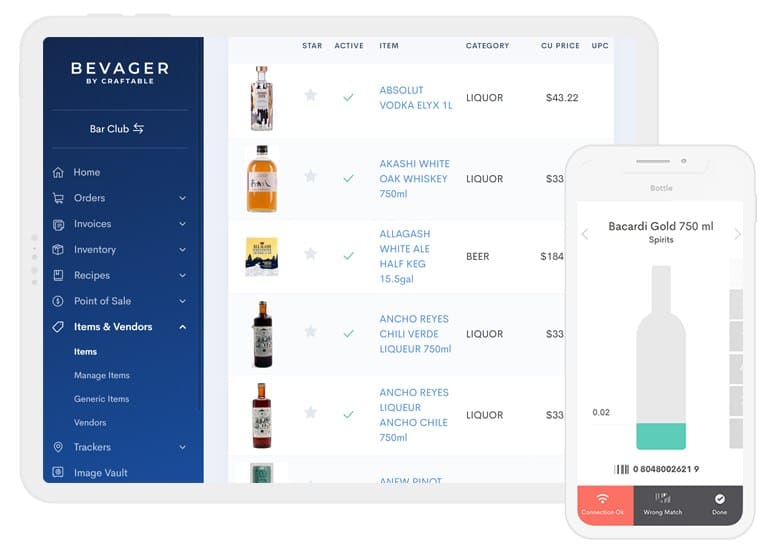Image resolution: width=775 pixels, height=555 pixels.
Task: Open the ABSOLUT VODKA ELYX 1L item link
Action: pos(416,98)
